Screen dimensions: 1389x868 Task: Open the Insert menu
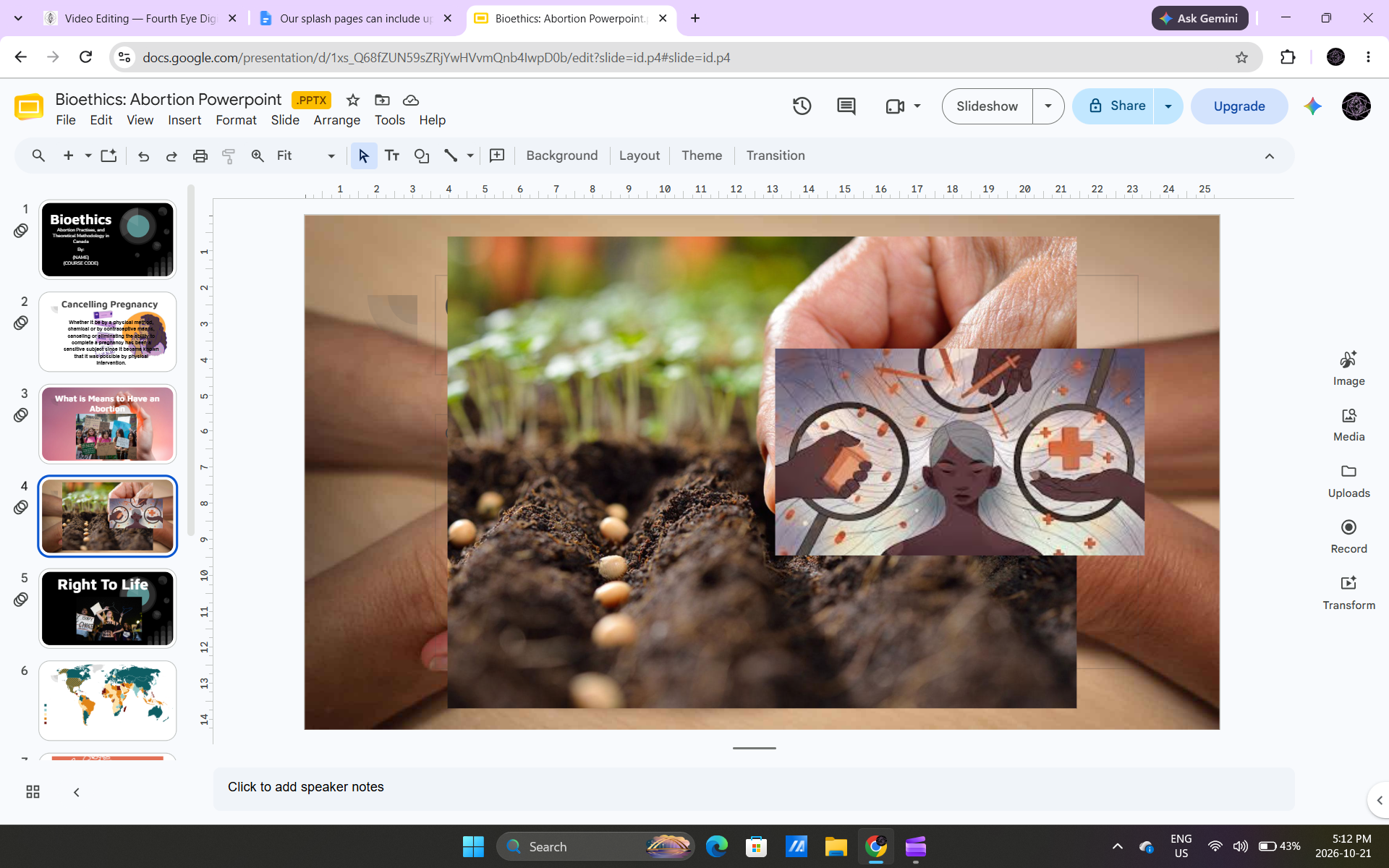pyautogui.click(x=184, y=120)
